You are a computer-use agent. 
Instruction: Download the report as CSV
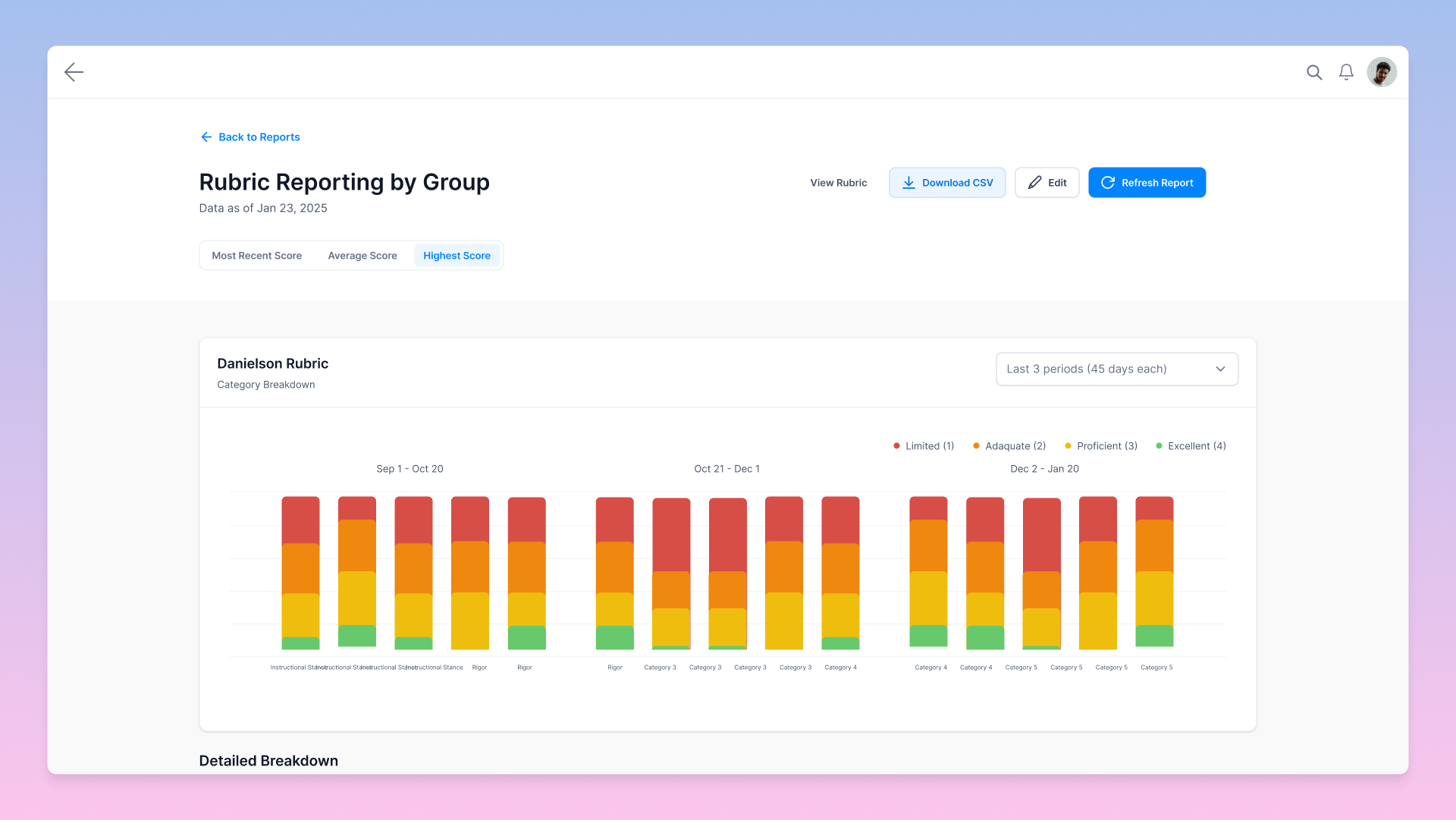(x=947, y=183)
